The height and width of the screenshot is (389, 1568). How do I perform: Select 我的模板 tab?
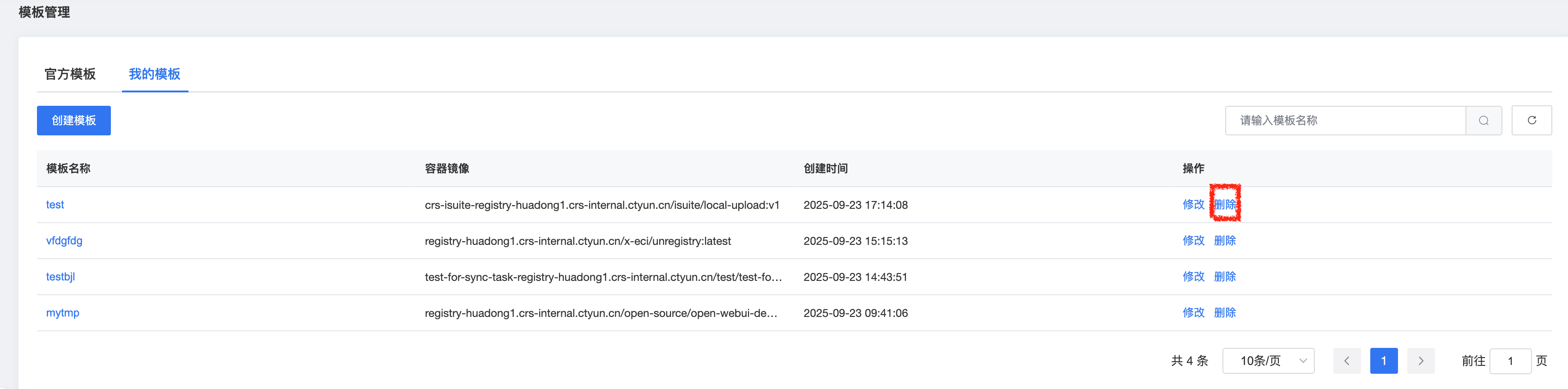click(155, 74)
